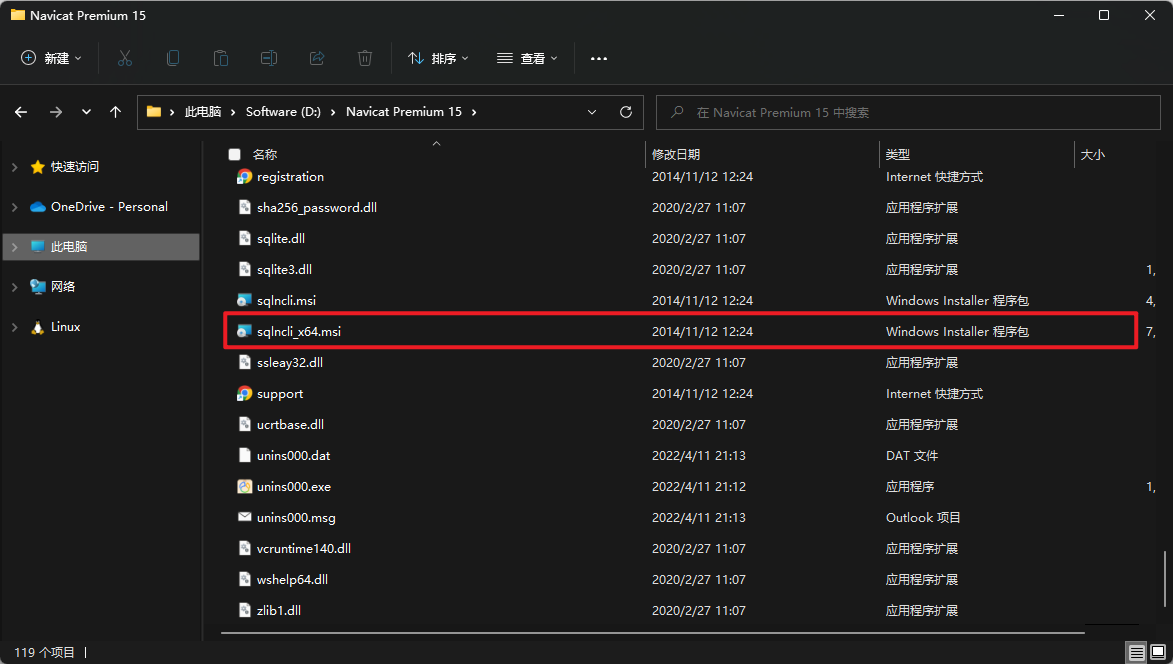The image size is (1173, 664).
Task: Select OneDrive - Personal in sidebar
Action: click(109, 207)
